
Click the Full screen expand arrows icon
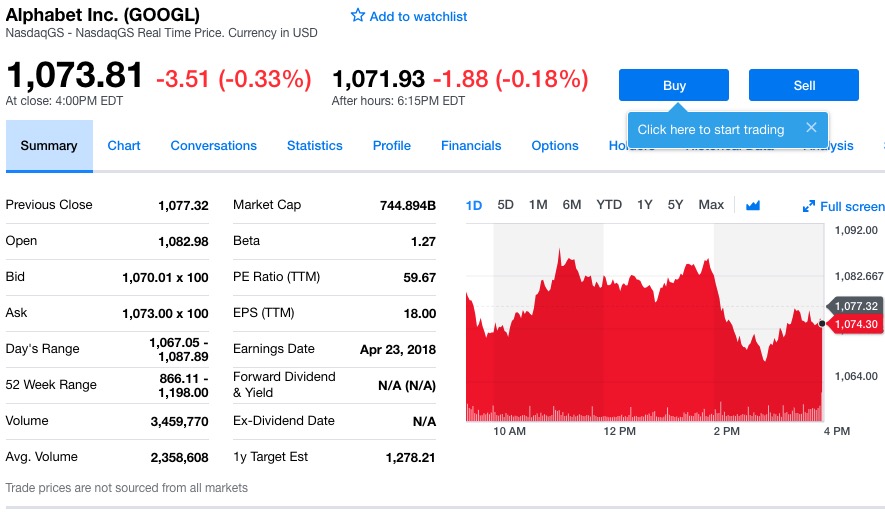point(809,207)
